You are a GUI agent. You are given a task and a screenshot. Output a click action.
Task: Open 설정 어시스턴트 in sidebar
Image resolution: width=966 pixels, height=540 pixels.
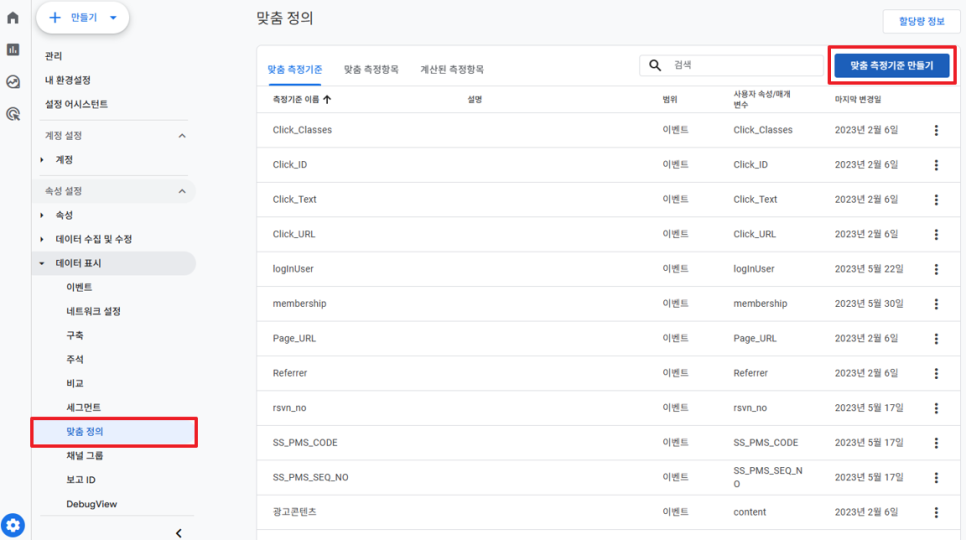[x=76, y=104]
